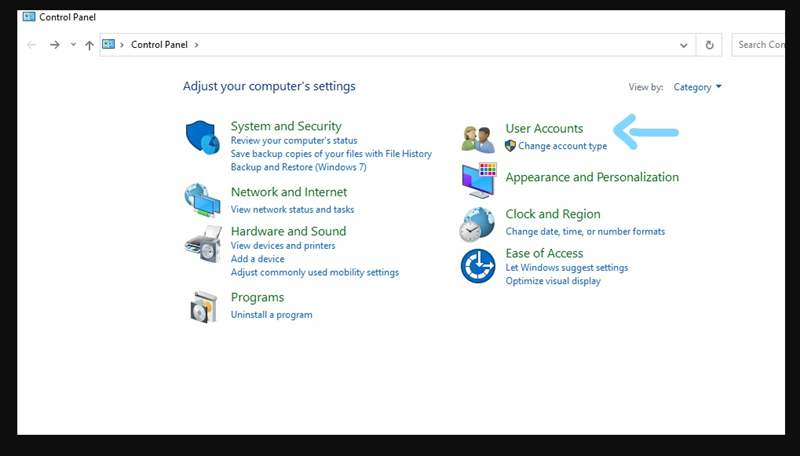Open recent locations dropdown next to forward arrow

(73, 45)
